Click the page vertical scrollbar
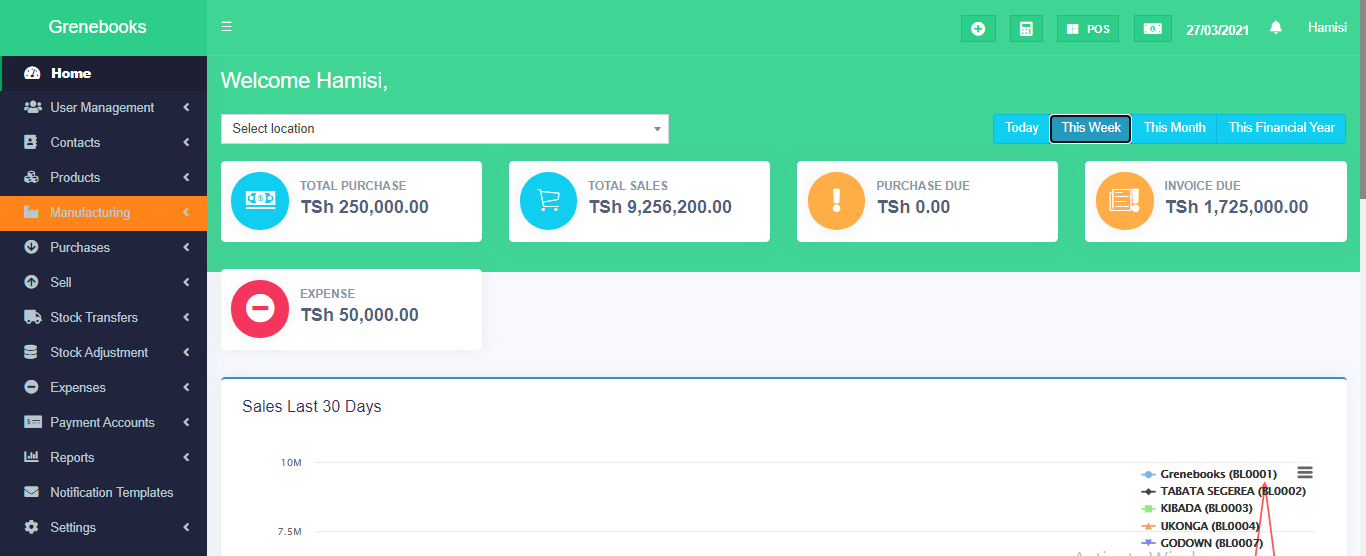Image resolution: width=1366 pixels, height=556 pixels. [1360, 100]
